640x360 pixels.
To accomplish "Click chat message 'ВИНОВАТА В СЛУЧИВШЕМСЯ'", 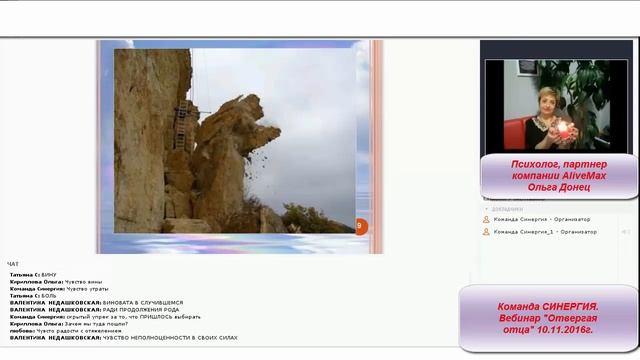I will tap(96, 303).
